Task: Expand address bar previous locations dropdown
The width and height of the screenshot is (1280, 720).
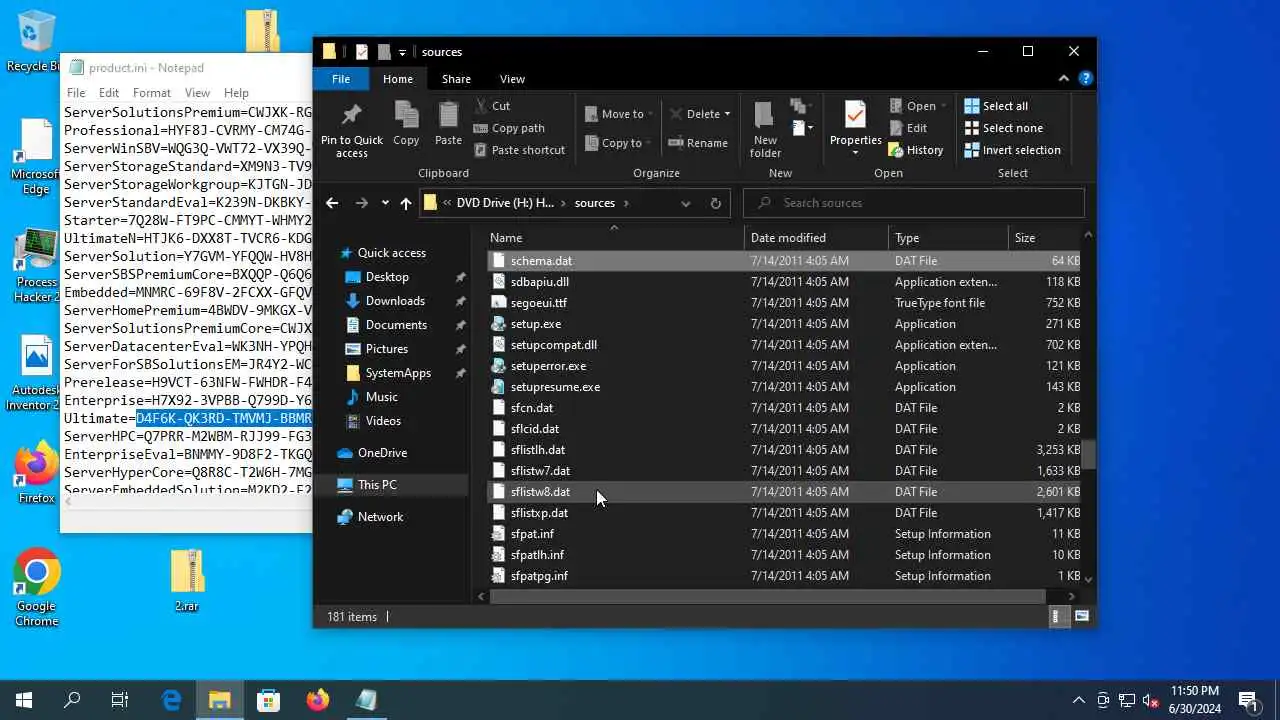Action: [x=685, y=203]
